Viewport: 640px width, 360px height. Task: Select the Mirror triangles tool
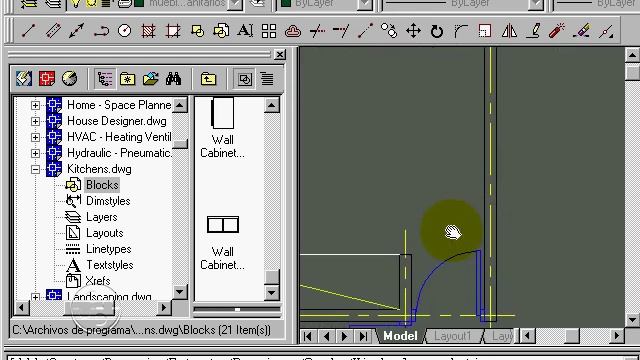pos(509,31)
